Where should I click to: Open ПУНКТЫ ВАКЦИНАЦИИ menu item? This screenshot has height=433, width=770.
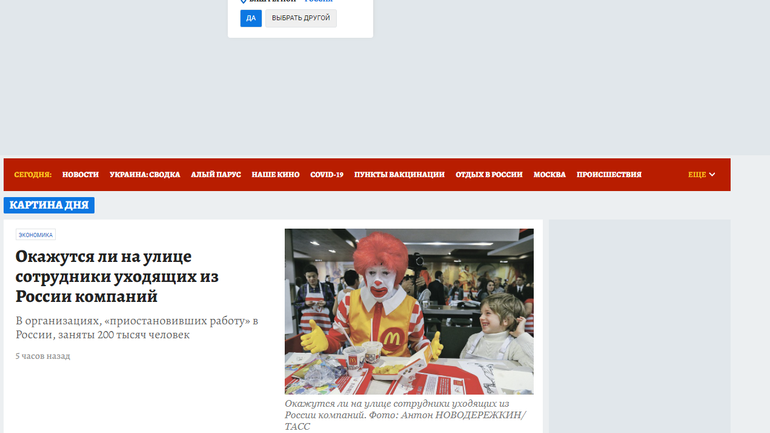[399, 174]
